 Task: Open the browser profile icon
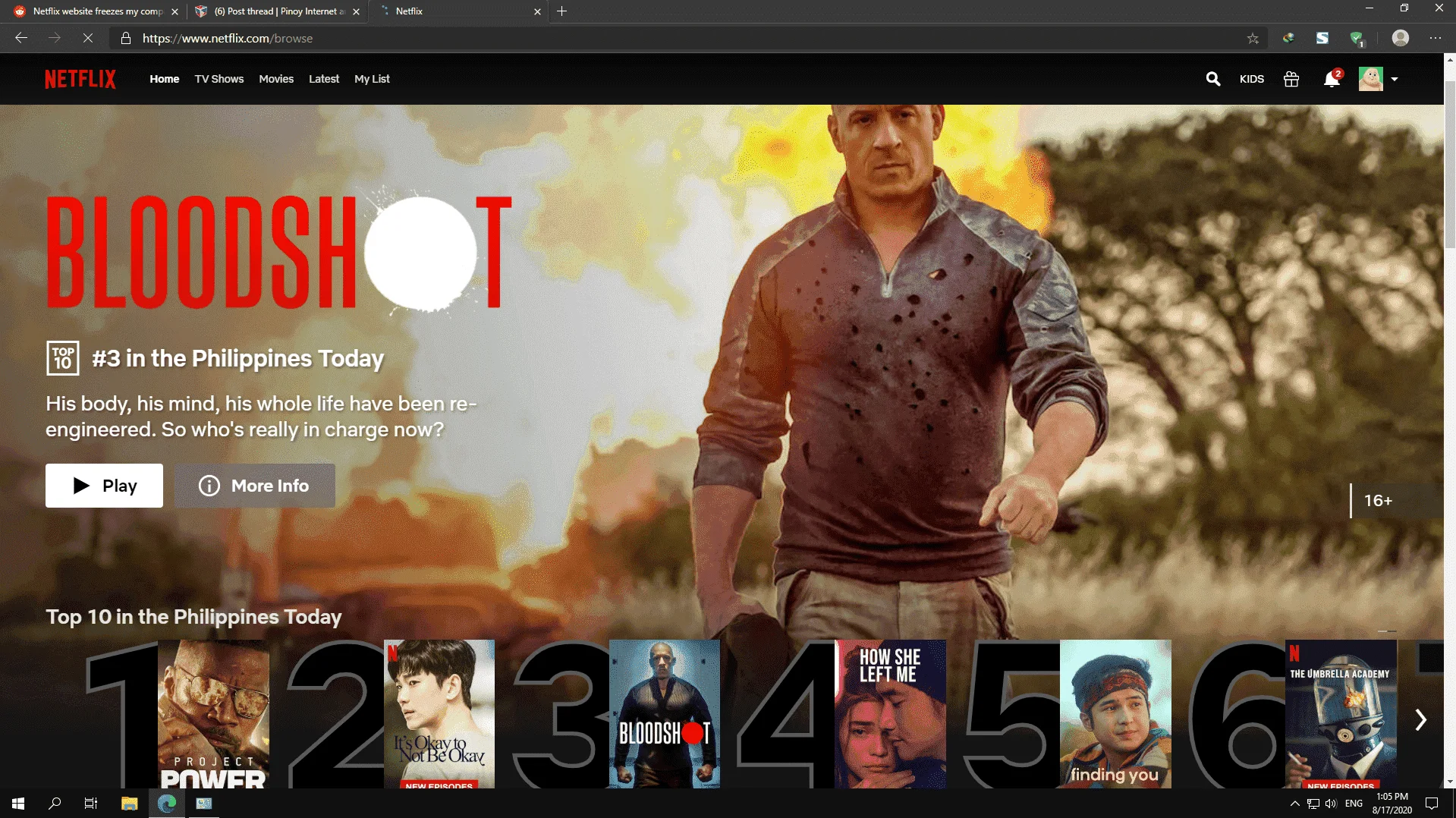click(x=1401, y=38)
